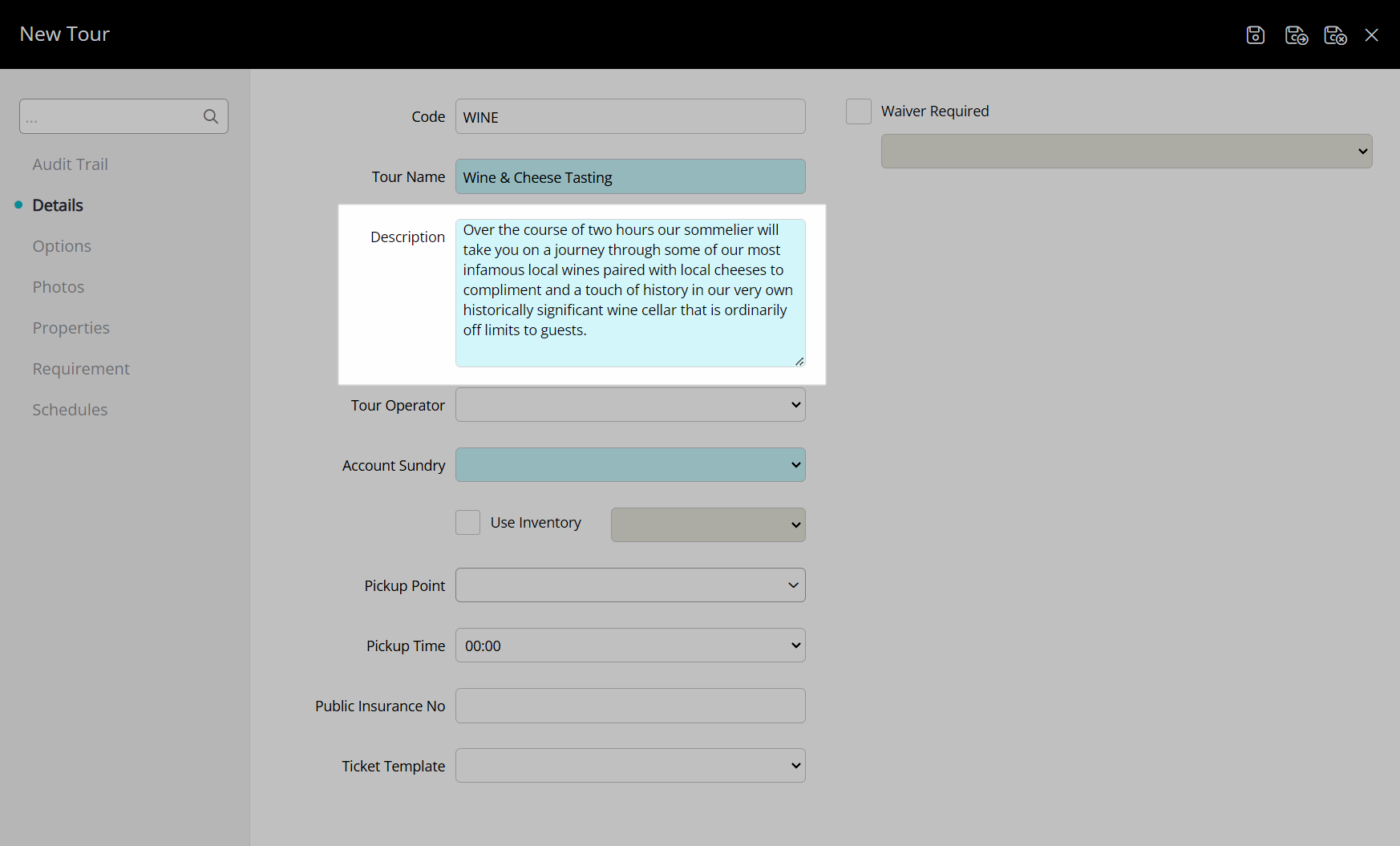Open the dropdown beside Use Inventory
This screenshot has height=846, width=1400.
tap(708, 524)
